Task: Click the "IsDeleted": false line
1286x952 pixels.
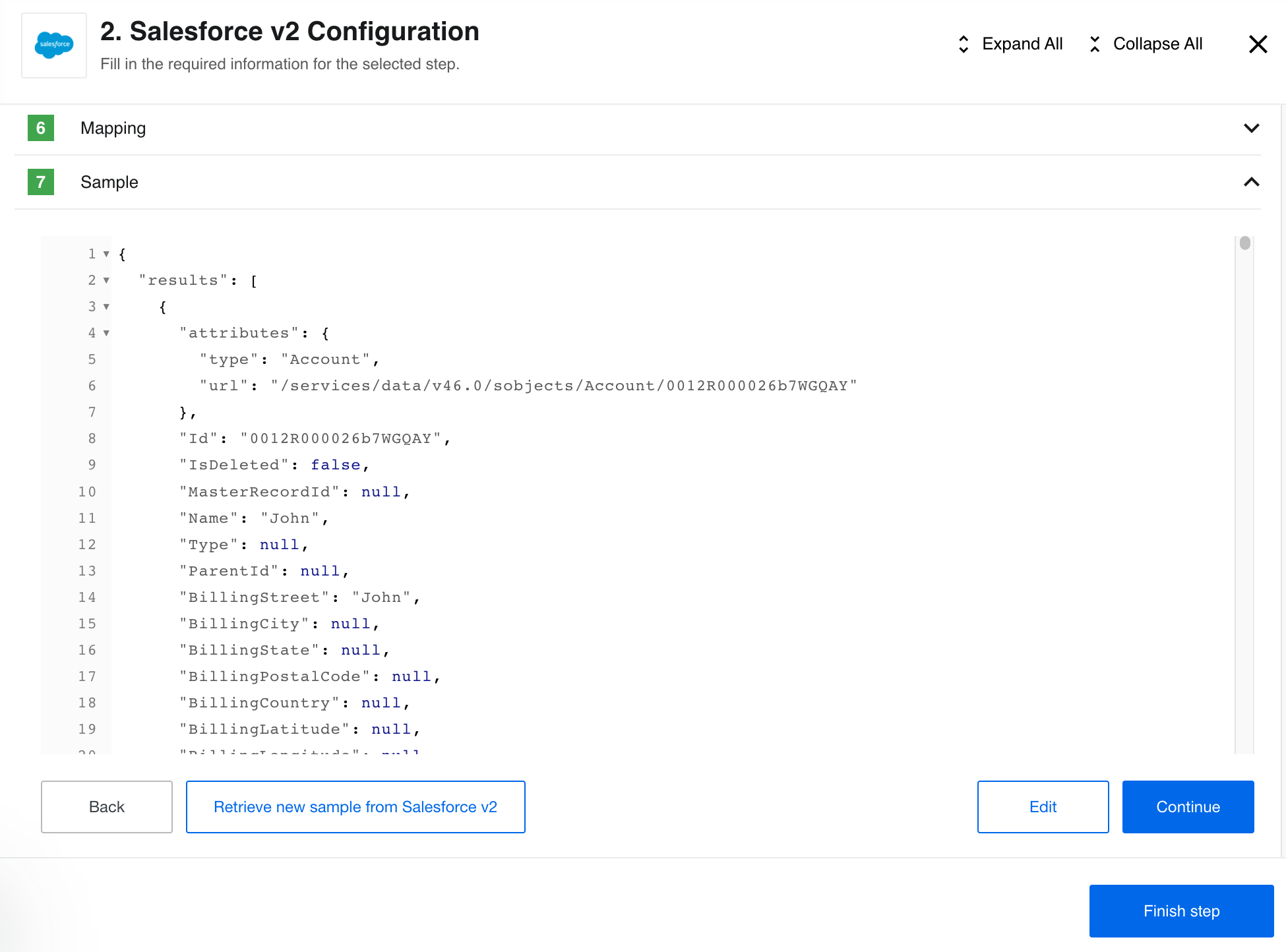Action: (274, 465)
